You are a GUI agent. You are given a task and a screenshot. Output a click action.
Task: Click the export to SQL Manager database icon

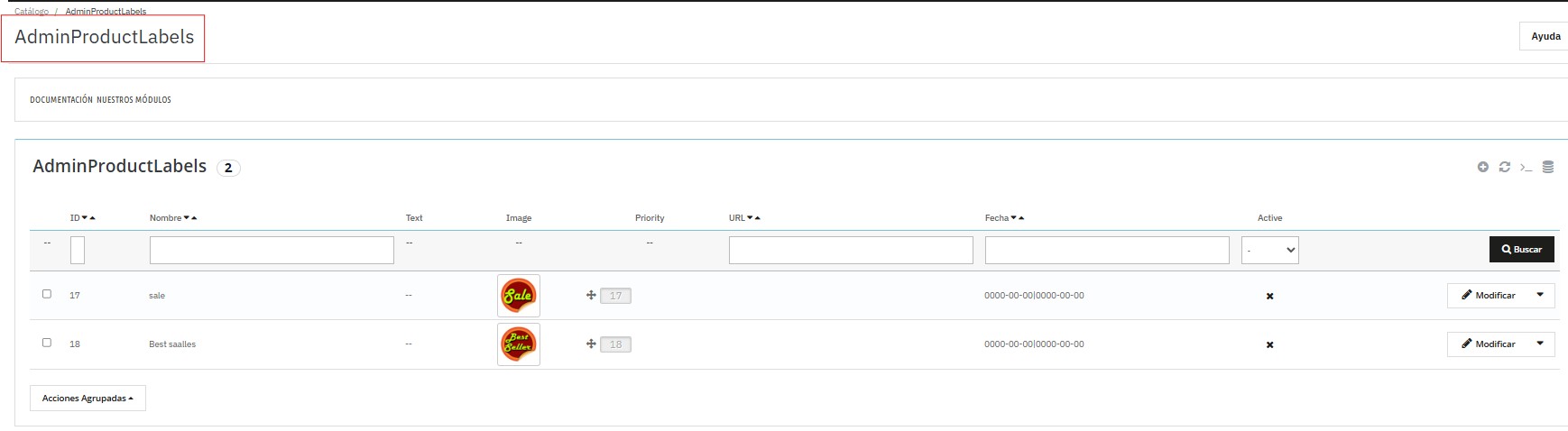(1548, 167)
